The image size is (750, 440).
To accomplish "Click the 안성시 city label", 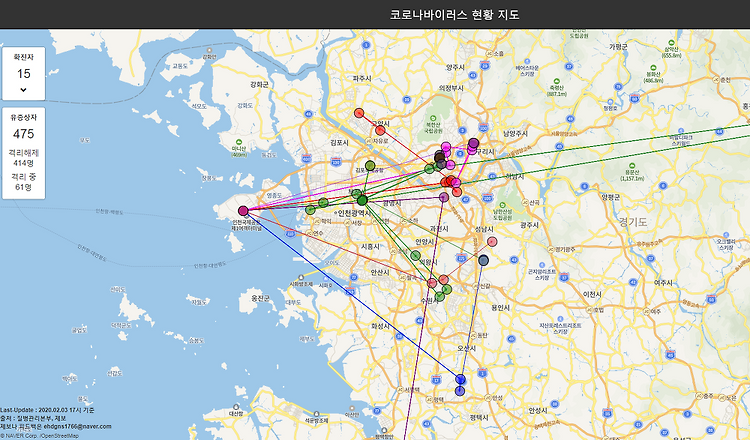I will coord(538,410).
